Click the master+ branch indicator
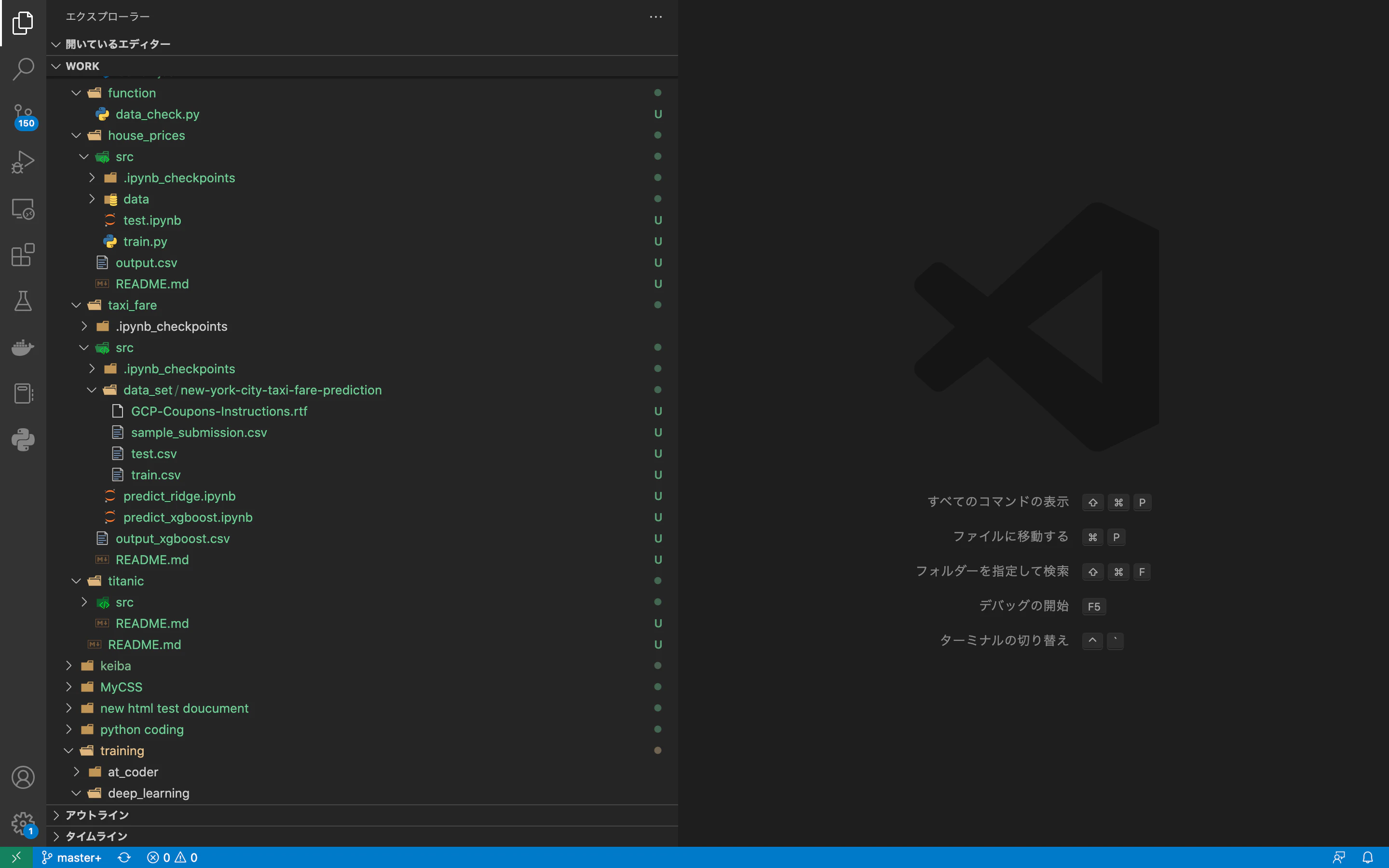This screenshot has width=1389, height=868. coord(71,858)
